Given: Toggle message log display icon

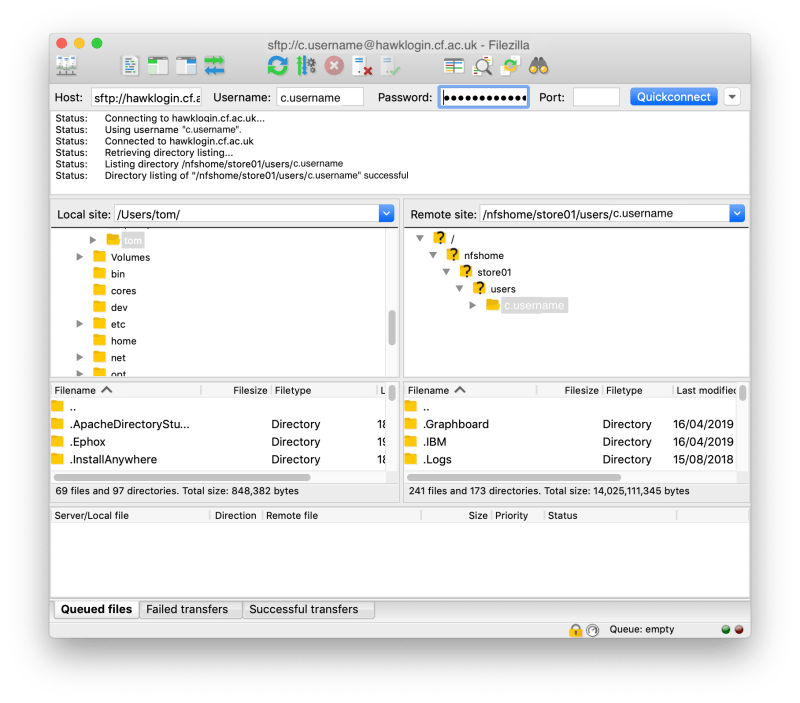Looking at the screenshot, I should [130, 66].
